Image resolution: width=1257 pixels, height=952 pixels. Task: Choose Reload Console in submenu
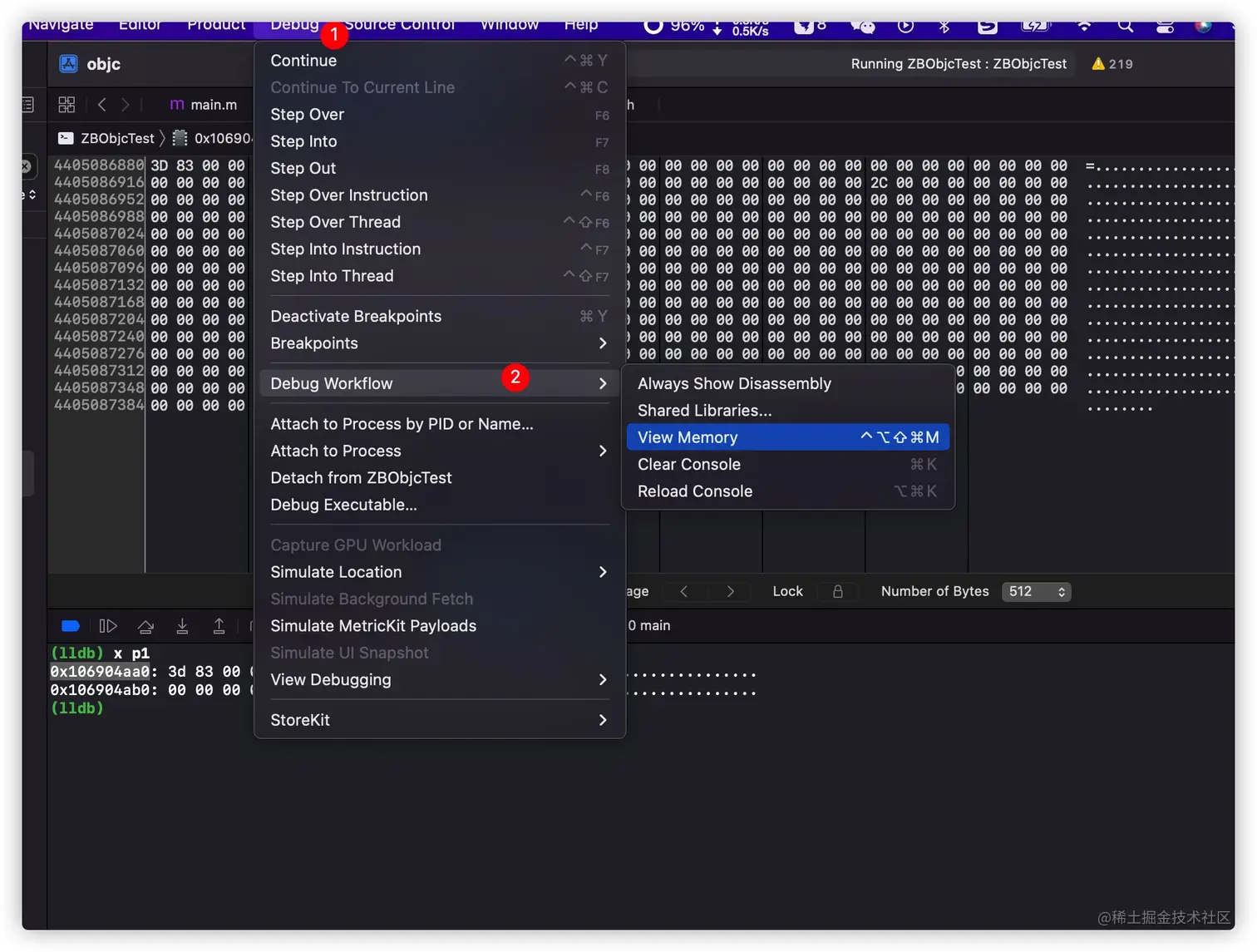(788, 491)
